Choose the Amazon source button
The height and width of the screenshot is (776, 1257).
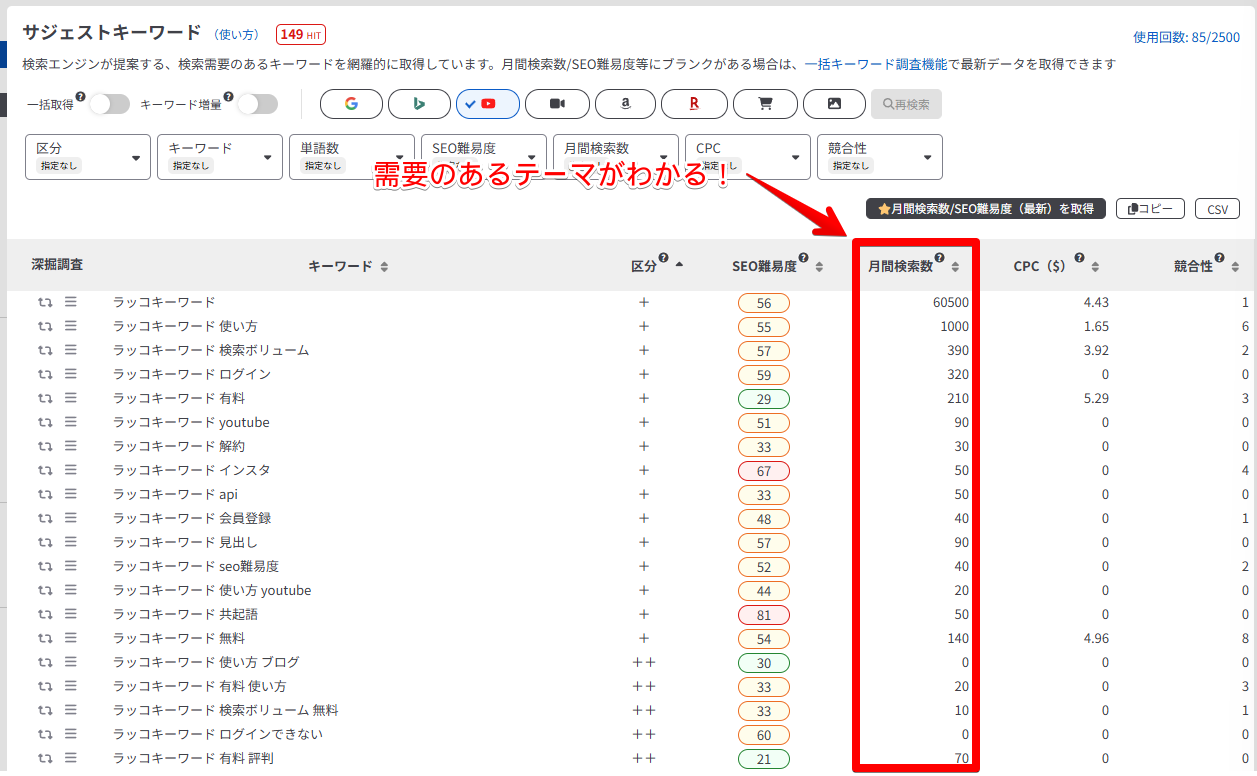[625, 104]
